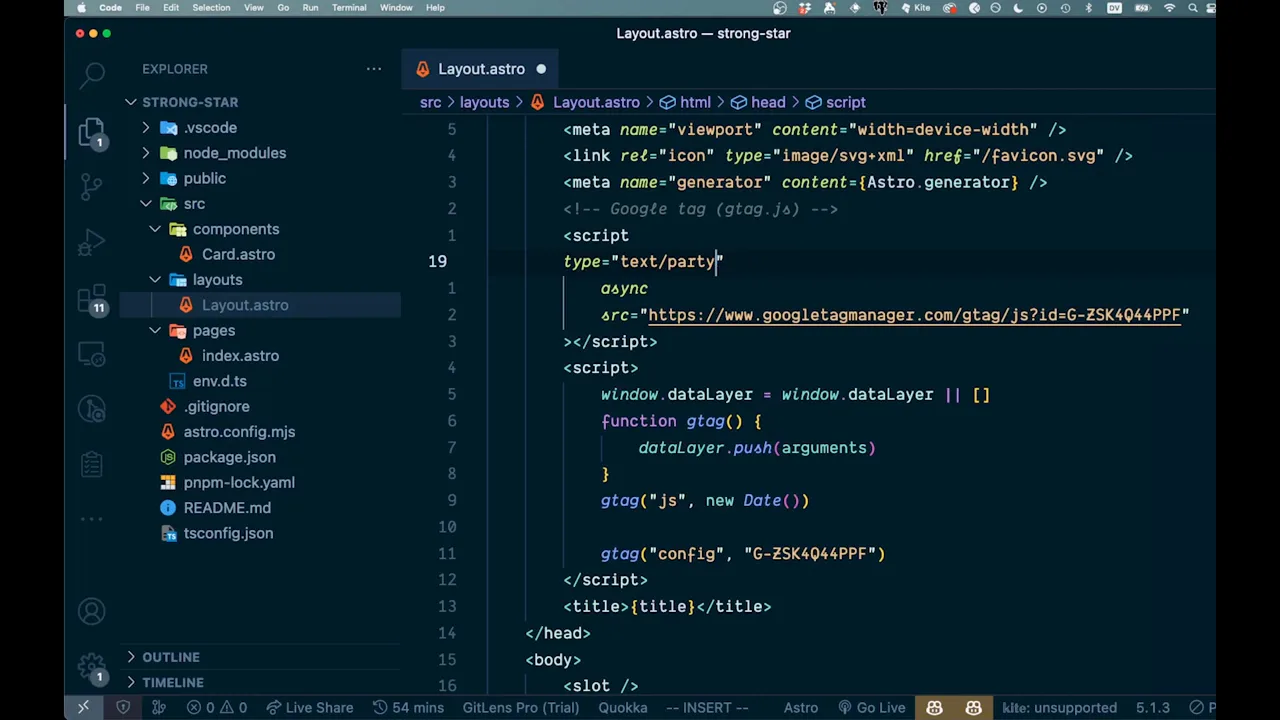Open the Explorer view in activity bar
This screenshot has height=720, width=1280.
[x=92, y=132]
